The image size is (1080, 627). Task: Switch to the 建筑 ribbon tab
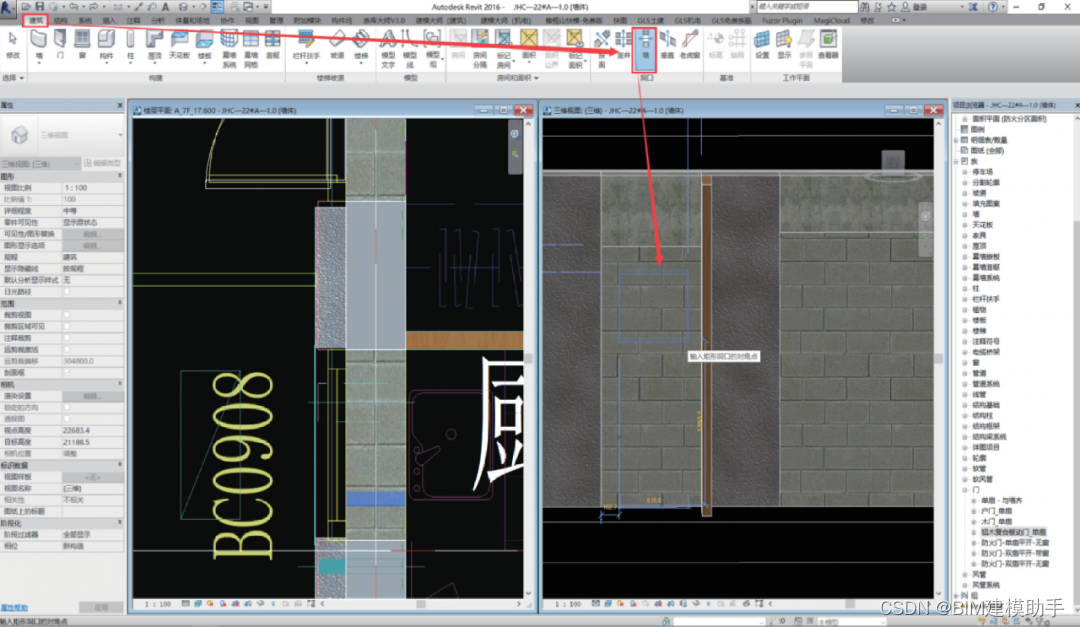click(36, 21)
